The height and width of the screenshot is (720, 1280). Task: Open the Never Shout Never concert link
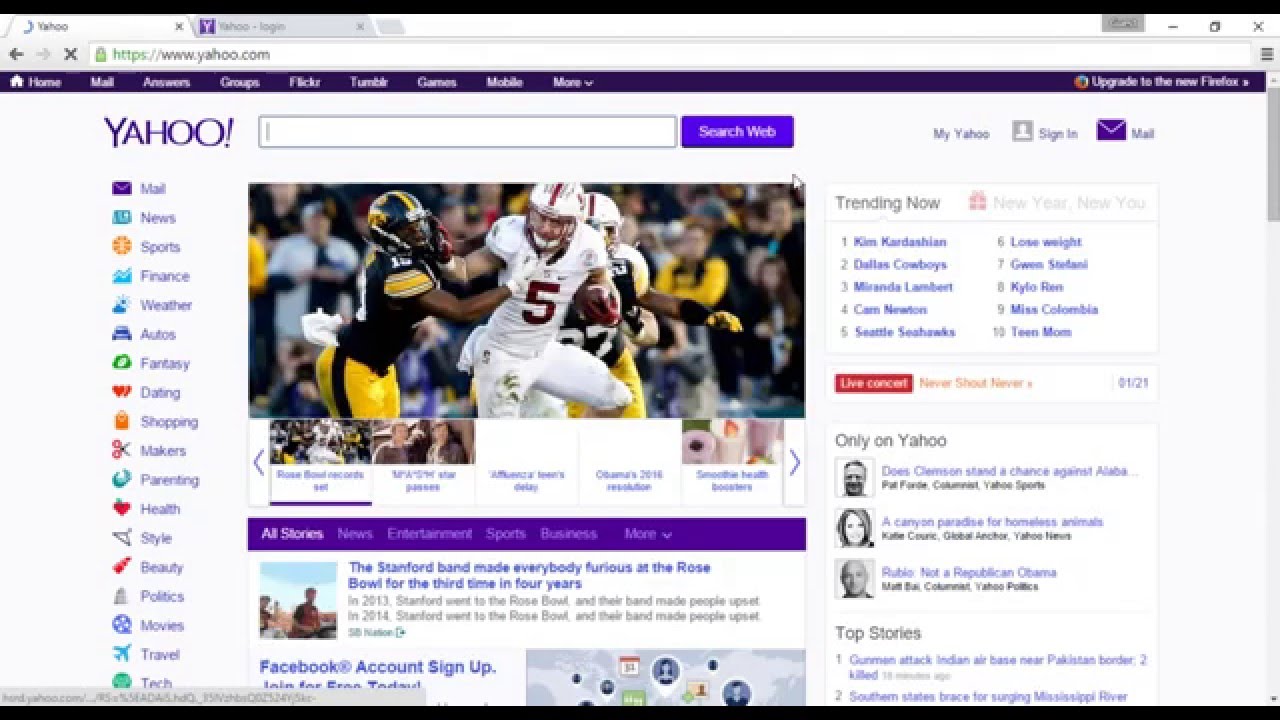coord(976,383)
